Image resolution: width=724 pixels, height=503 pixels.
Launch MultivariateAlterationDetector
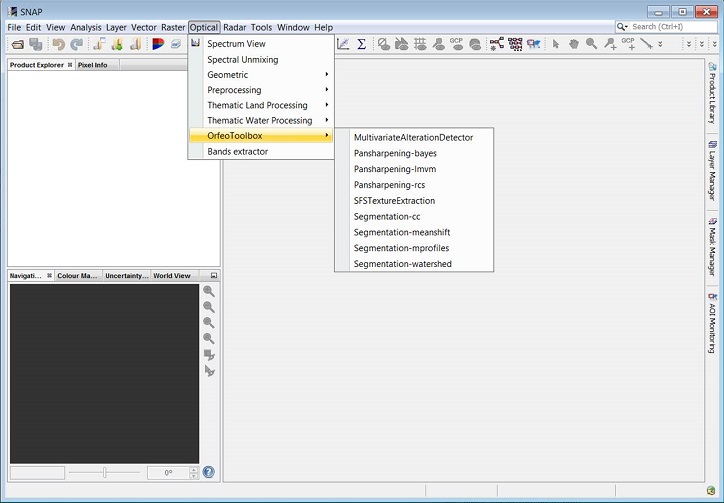pyautogui.click(x=414, y=137)
